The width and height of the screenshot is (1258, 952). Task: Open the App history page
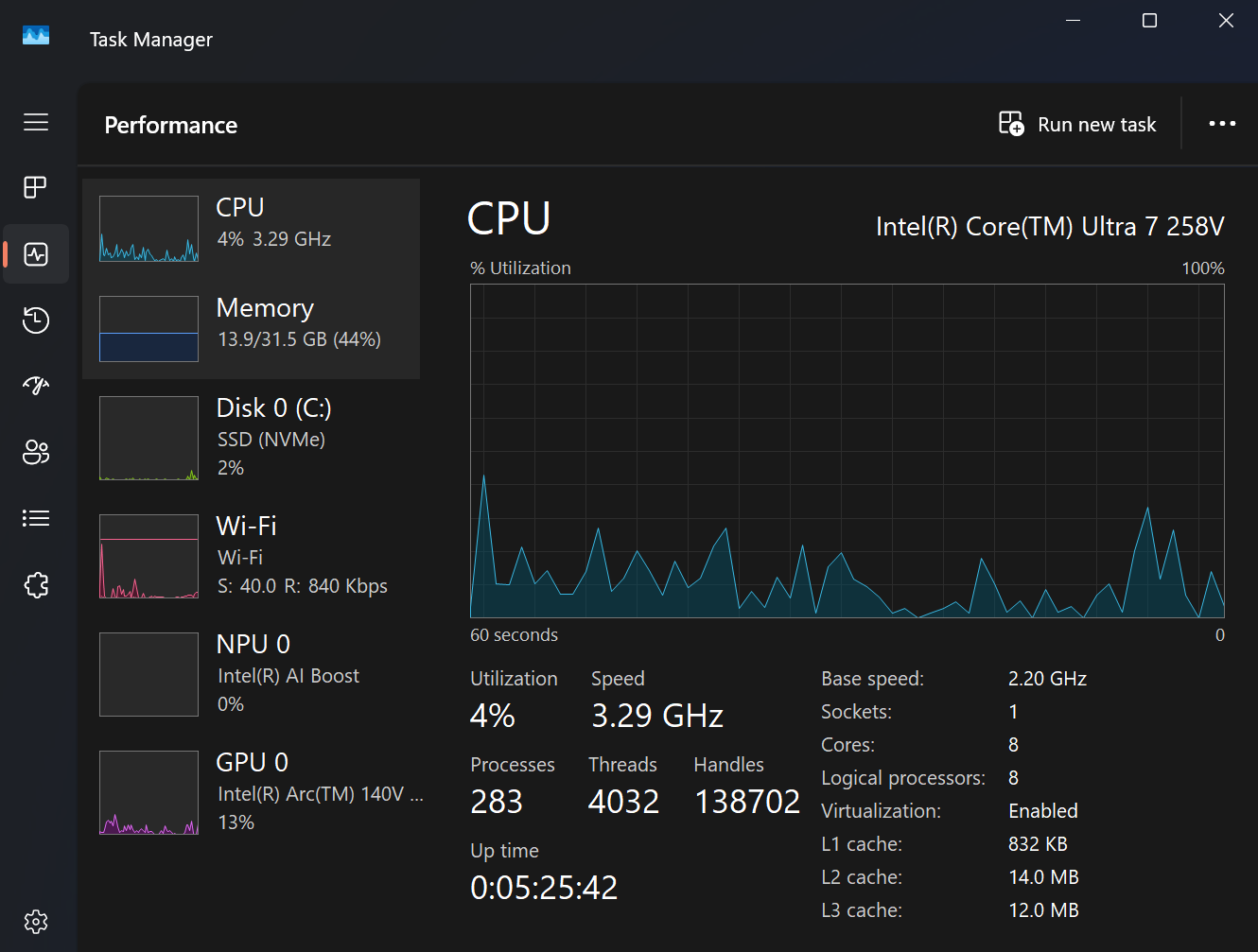pyautogui.click(x=36, y=320)
